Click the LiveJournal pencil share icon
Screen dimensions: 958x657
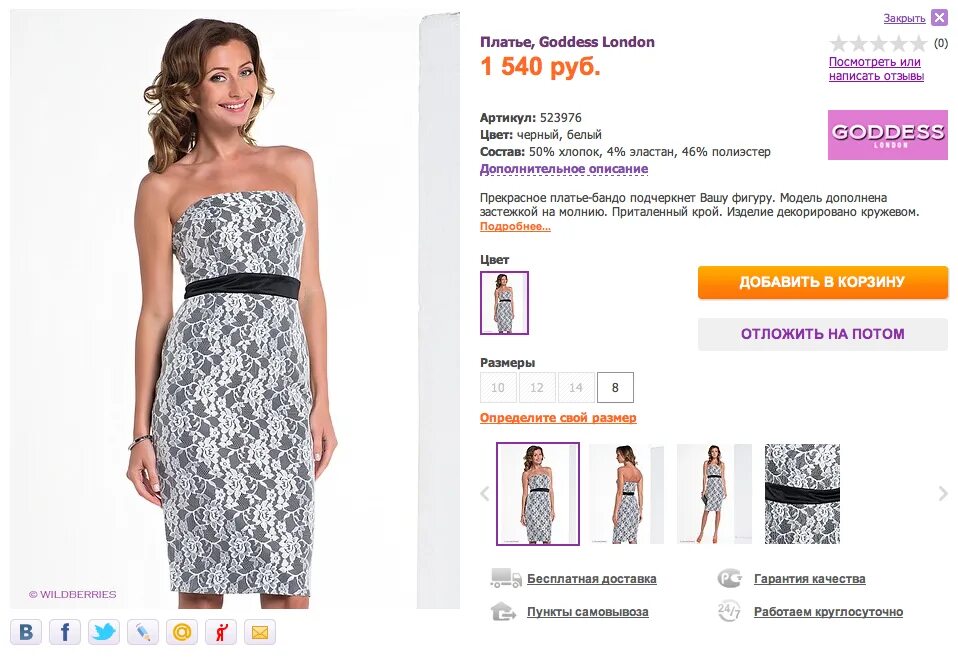[x=143, y=632]
